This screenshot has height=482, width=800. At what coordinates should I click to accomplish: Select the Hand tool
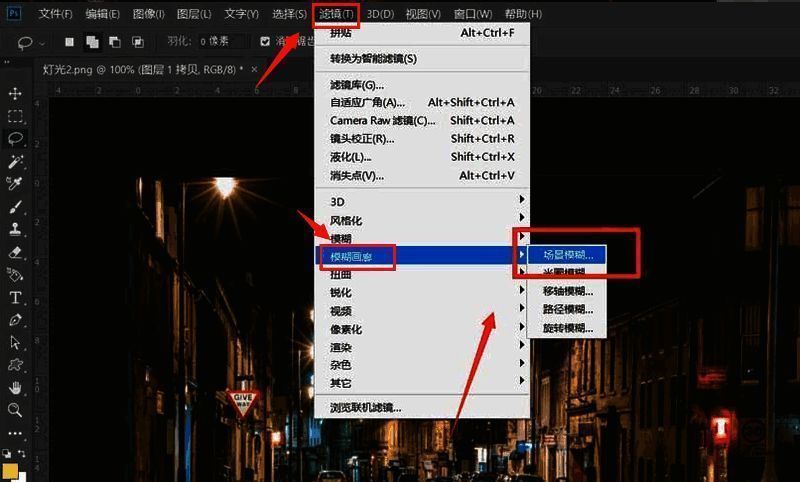(15, 388)
